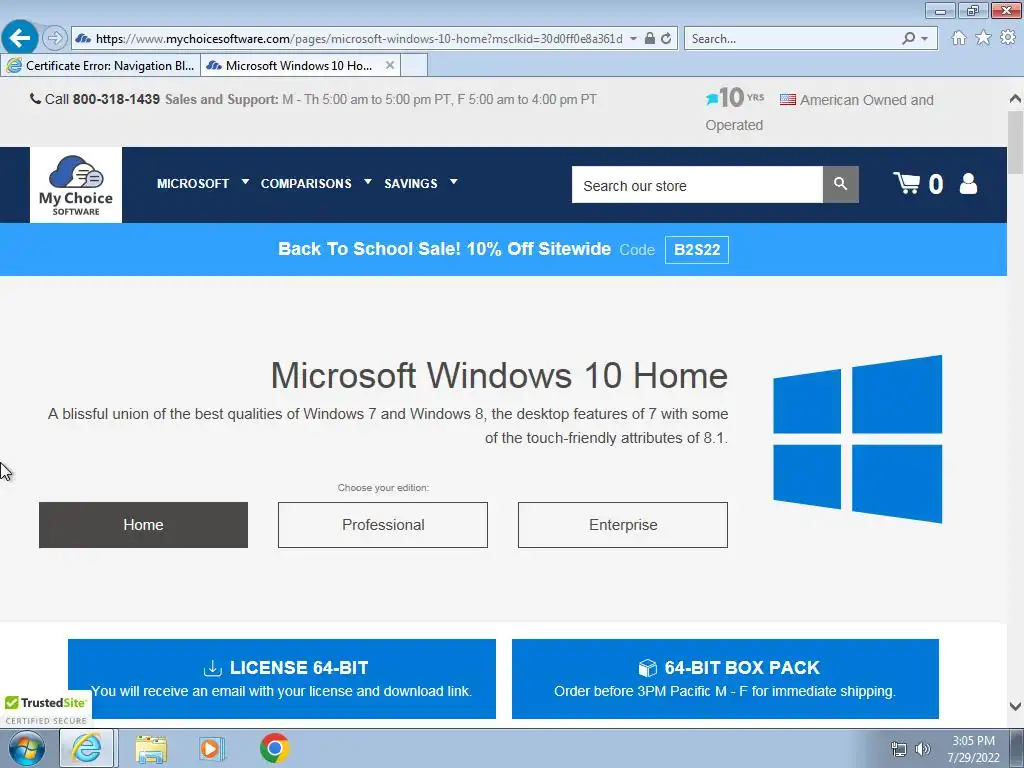Select the LICENSE 64-BIT option
This screenshot has height=768, width=1024.
[281, 679]
